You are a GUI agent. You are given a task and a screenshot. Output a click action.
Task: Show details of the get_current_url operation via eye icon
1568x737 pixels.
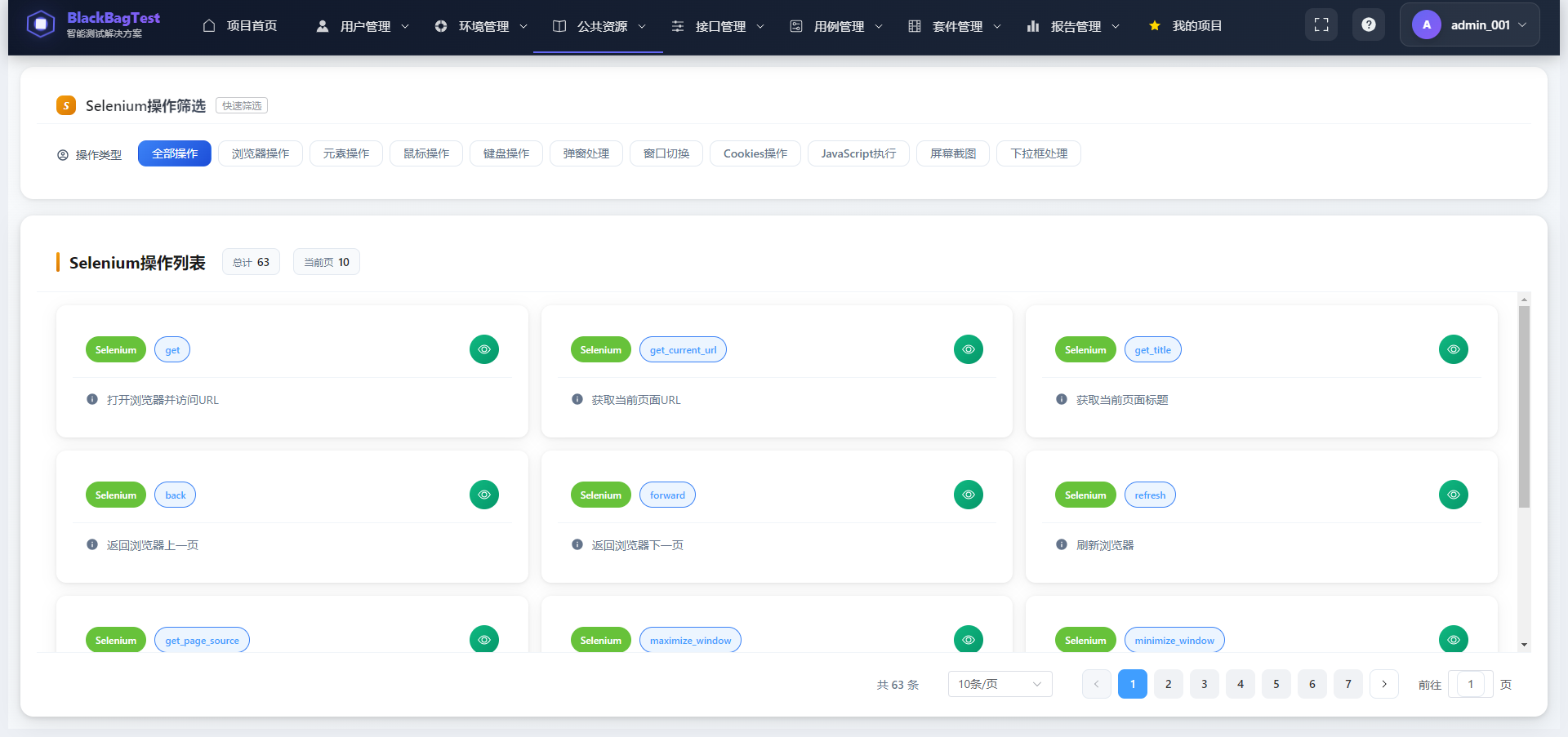(969, 349)
